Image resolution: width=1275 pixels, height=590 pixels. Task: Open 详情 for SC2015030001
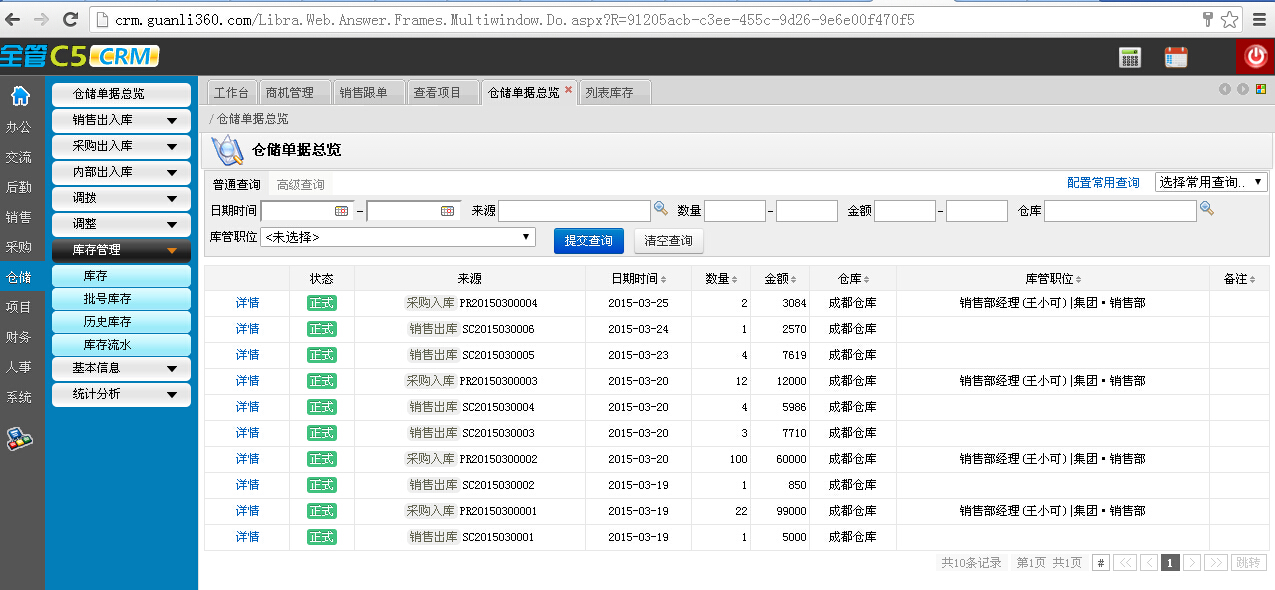(x=247, y=537)
